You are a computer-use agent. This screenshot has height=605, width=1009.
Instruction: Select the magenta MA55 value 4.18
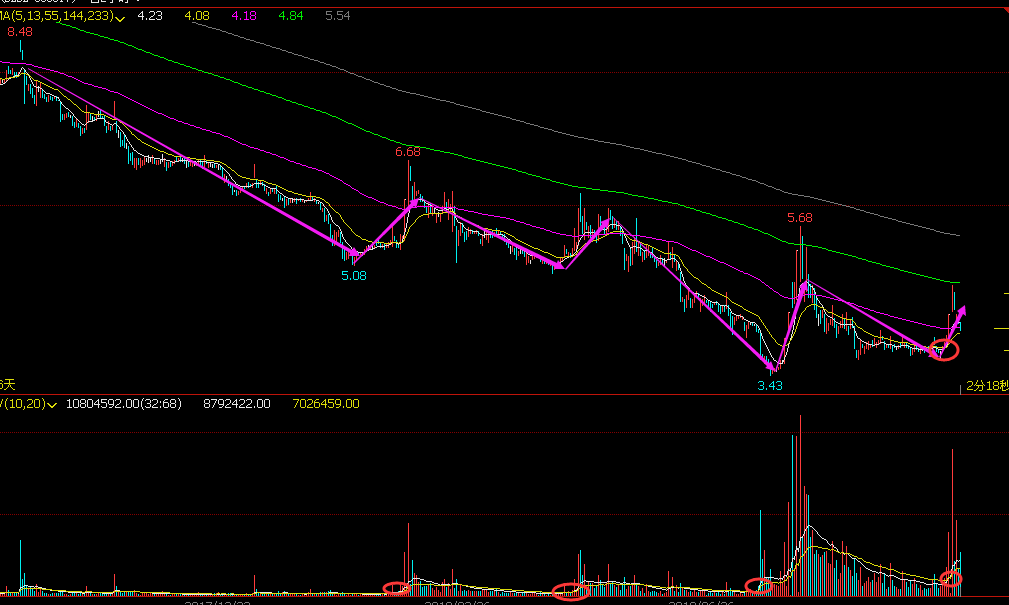[244, 15]
